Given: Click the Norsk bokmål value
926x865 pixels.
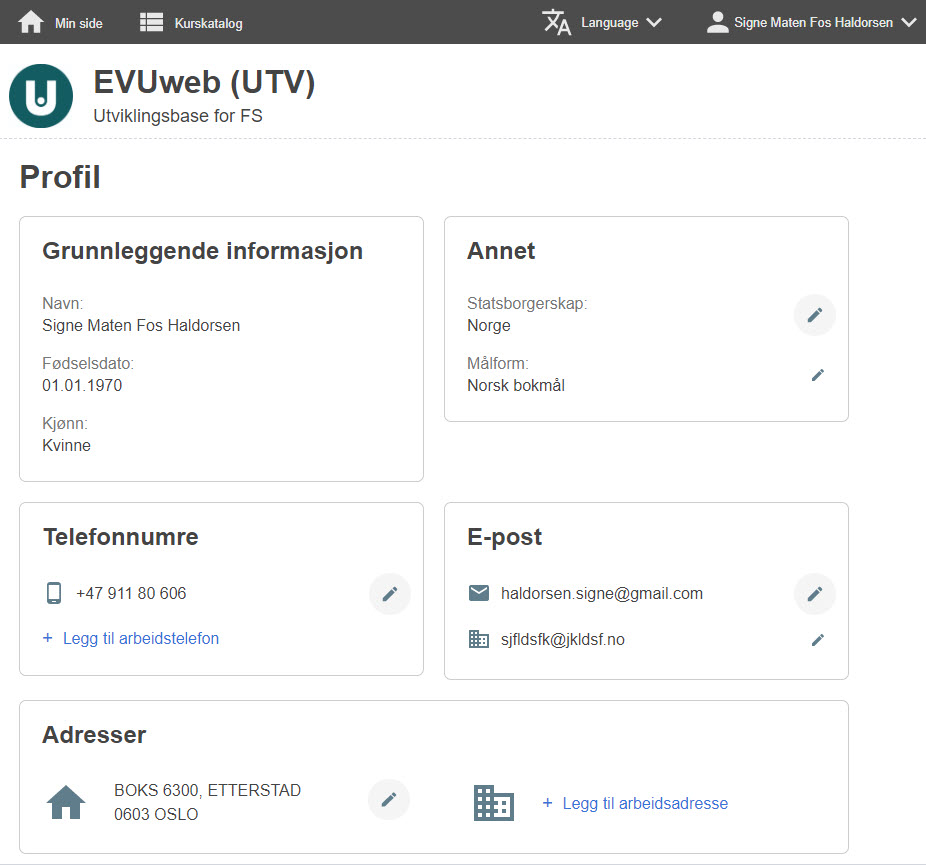Looking at the screenshot, I should [516, 386].
